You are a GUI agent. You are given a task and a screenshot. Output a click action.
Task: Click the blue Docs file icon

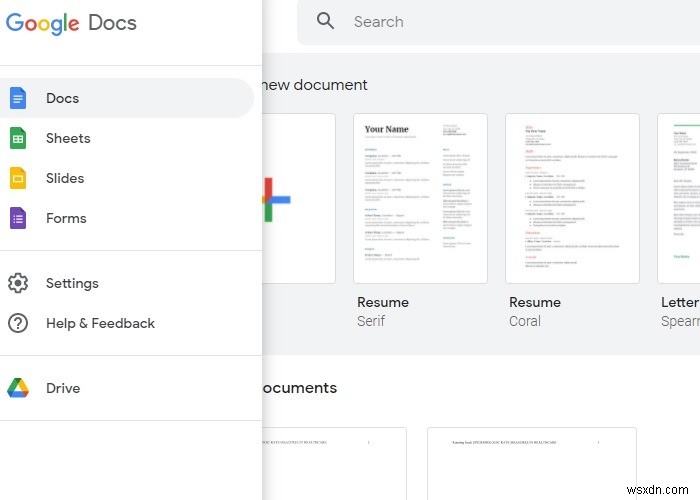coord(18,98)
